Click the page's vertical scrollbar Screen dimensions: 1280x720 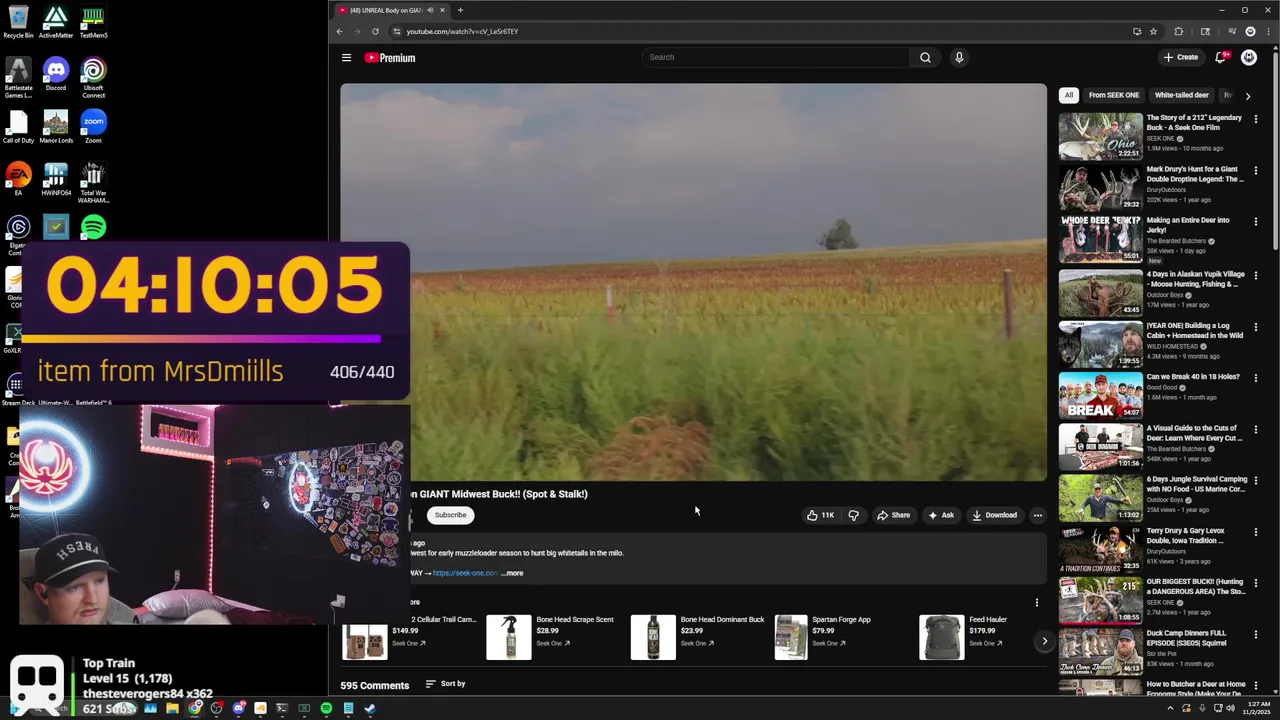click(1275, 150)
